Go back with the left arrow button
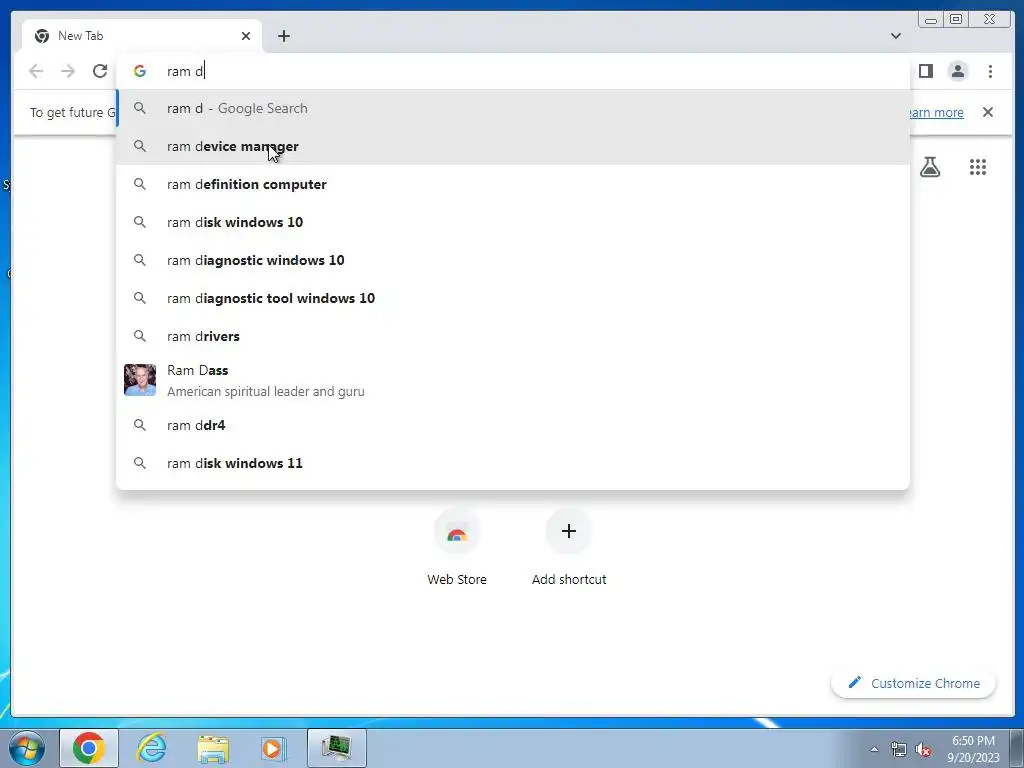Viewport: 1024px width, 768px height. [36, 71]
